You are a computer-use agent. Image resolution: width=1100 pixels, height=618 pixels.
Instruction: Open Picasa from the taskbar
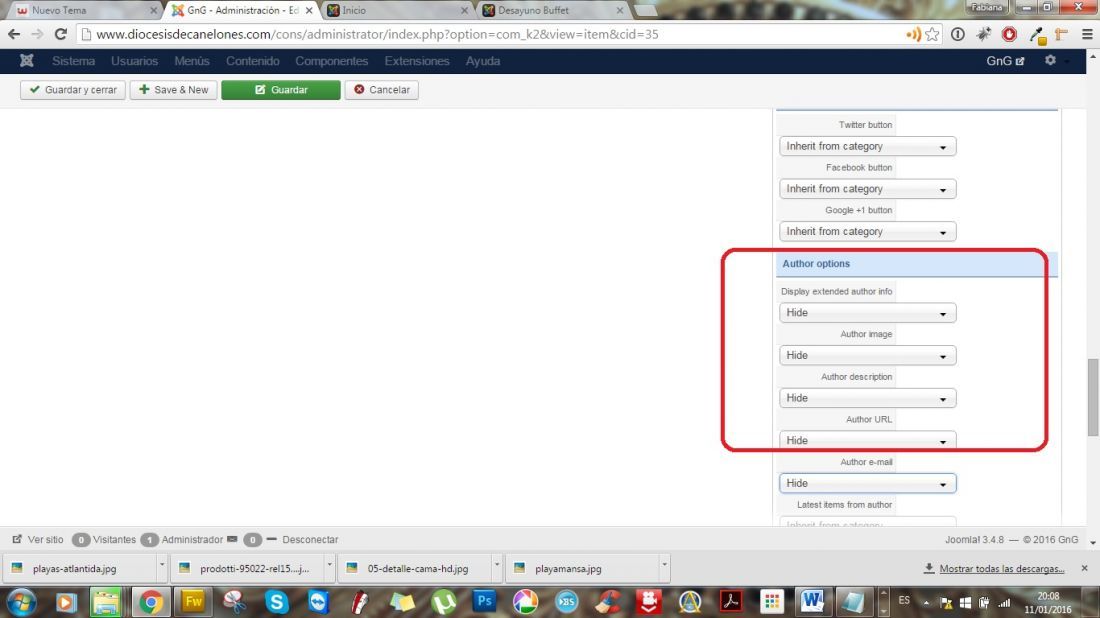(x=525, y=602)
